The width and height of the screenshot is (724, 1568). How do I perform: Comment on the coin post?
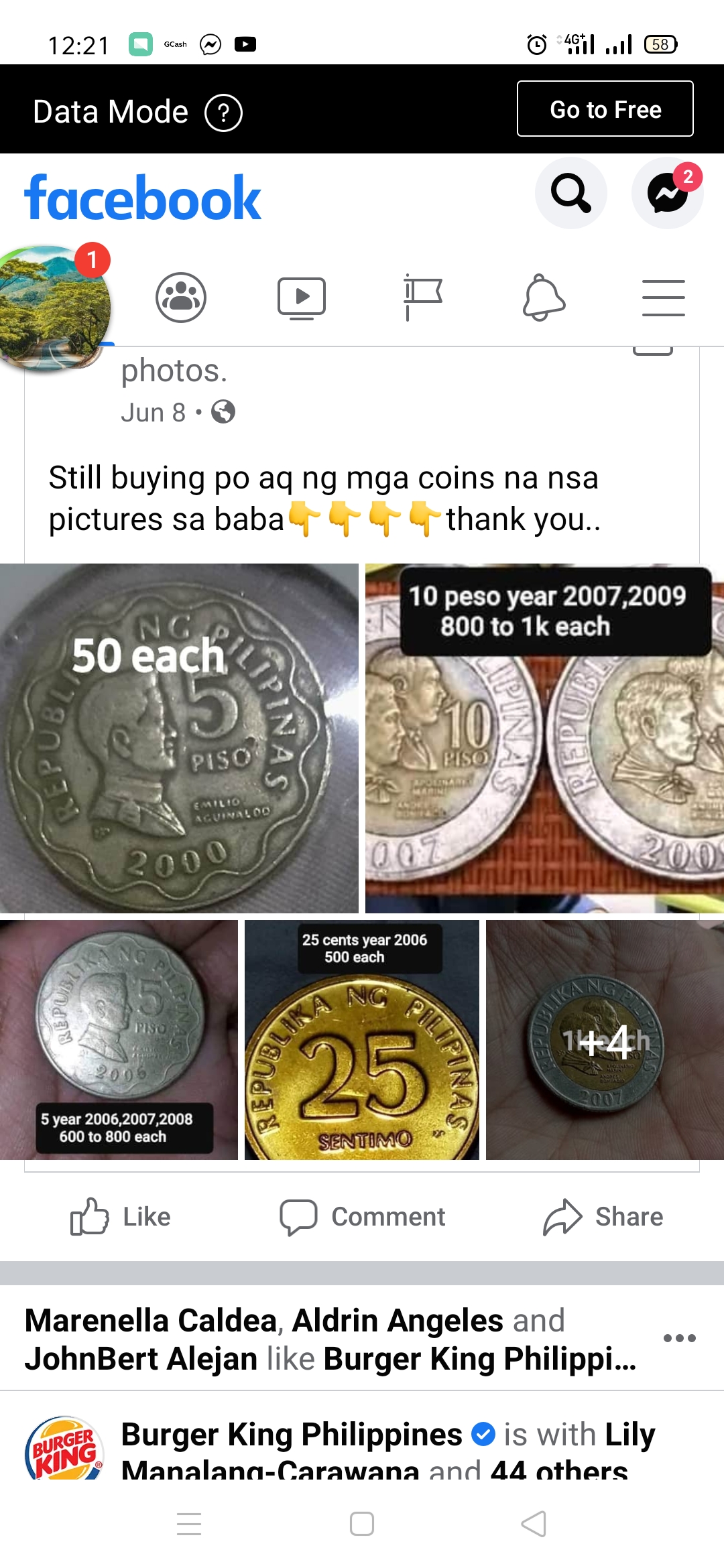click(x=362, y=1216)
